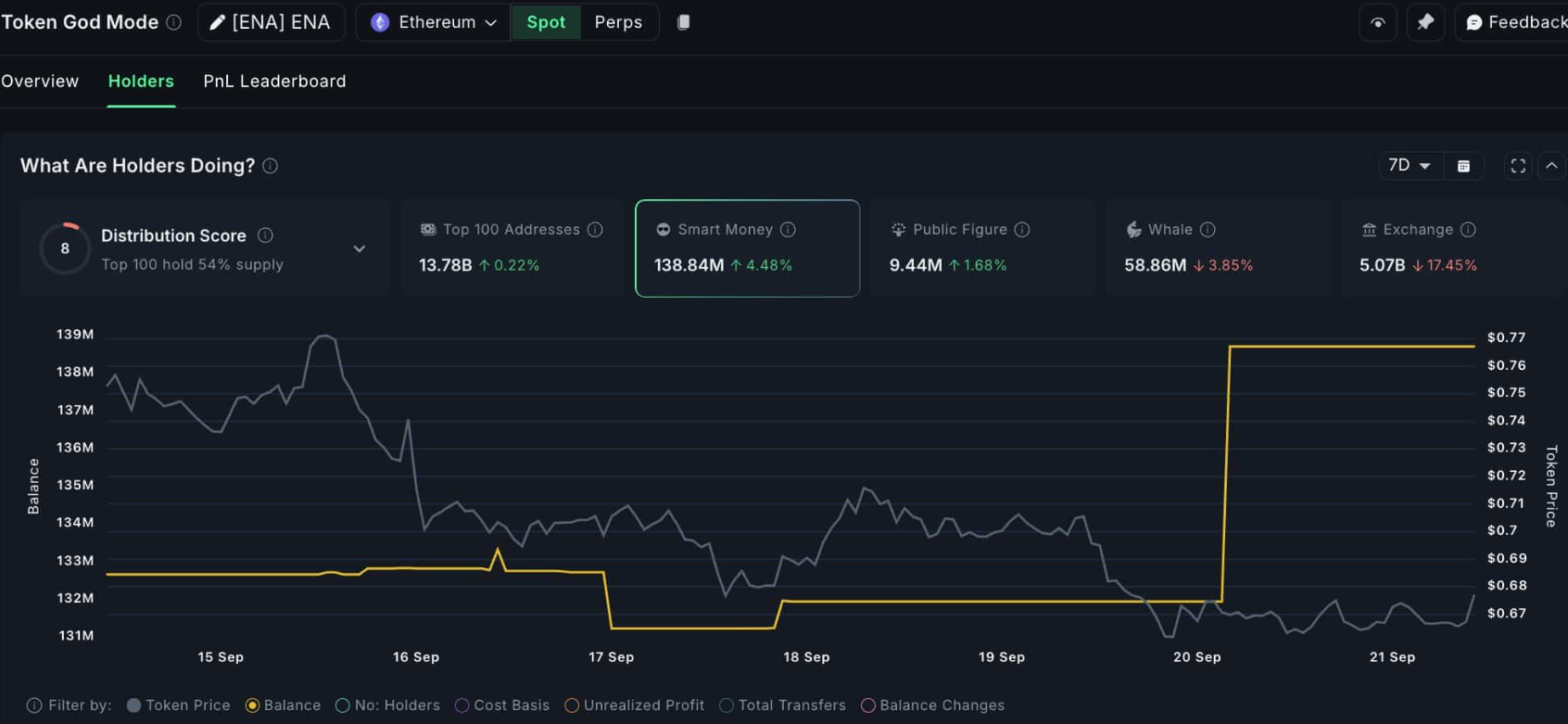The image size is (1568, 724).
Task: Toggle Balance filter radio
Action: (x=284, y=705)
